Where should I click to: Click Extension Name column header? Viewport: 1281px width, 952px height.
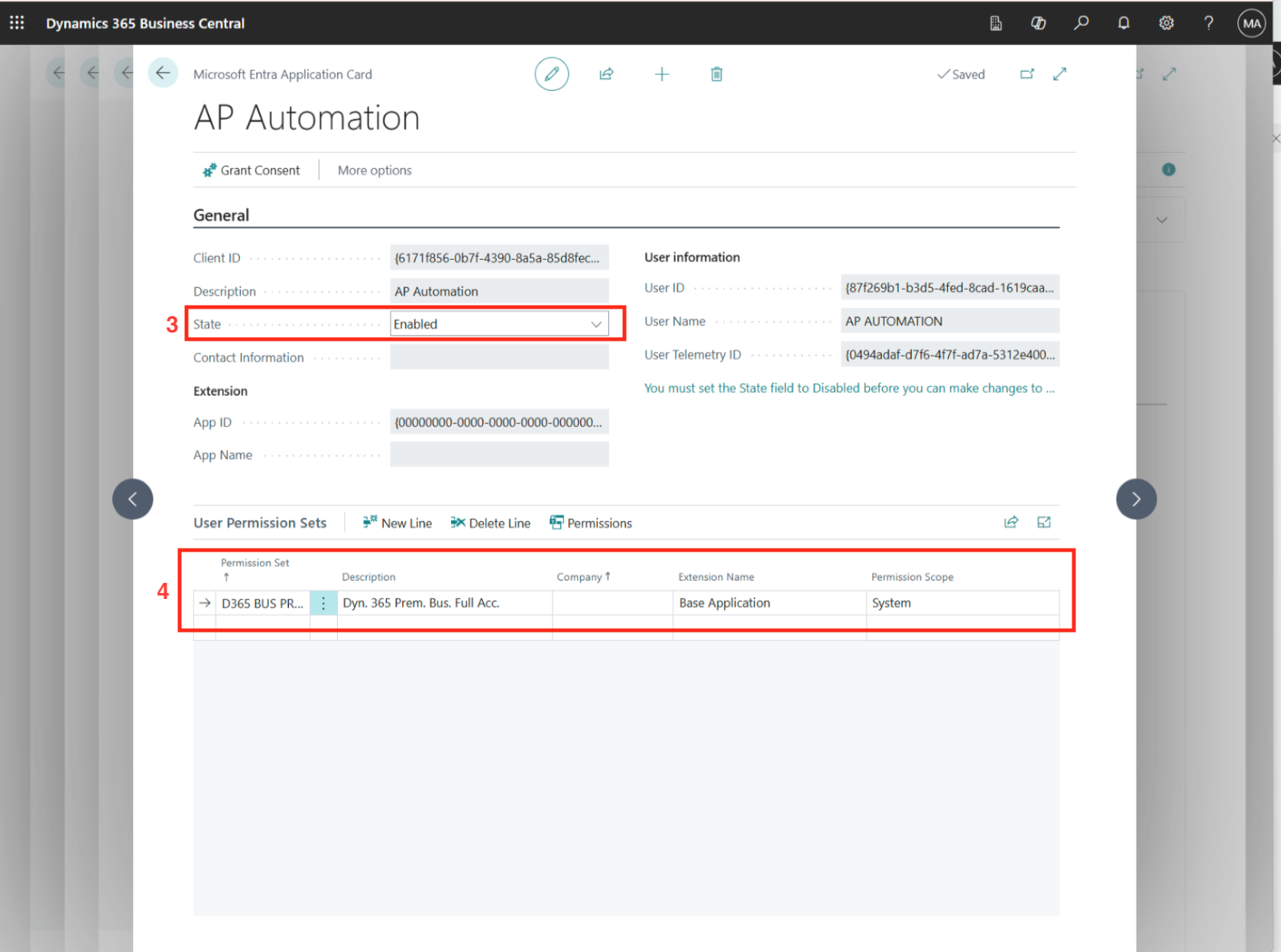pyautogui.click(x=716, y=577)
